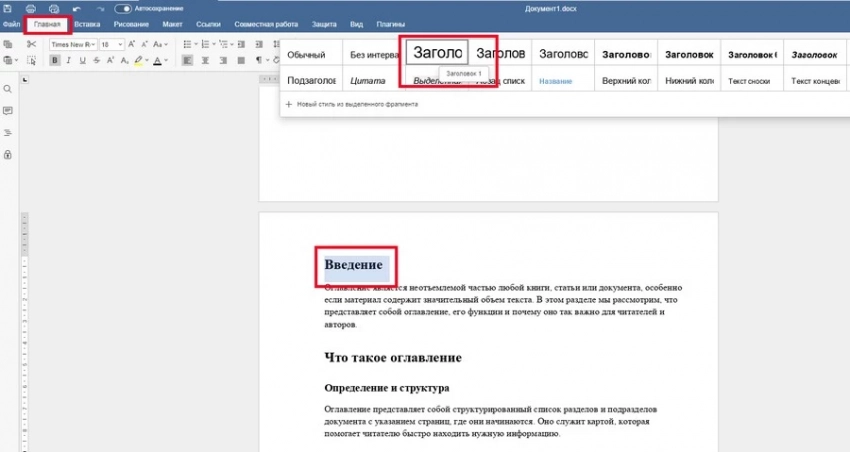Click the yellow highlight color button

coord(139,61)
